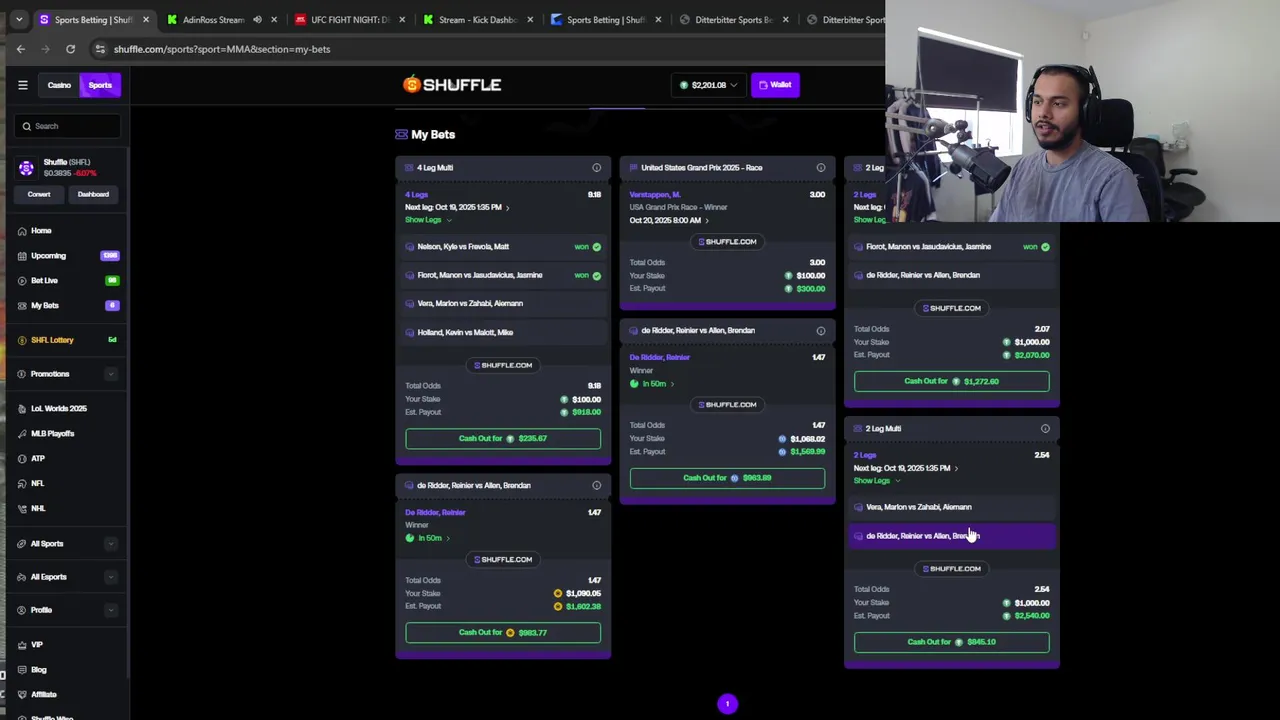This screenshot has width=1280, height=720.
Task: Open the tab search dropdown arrow
Action: coord(18,20)
